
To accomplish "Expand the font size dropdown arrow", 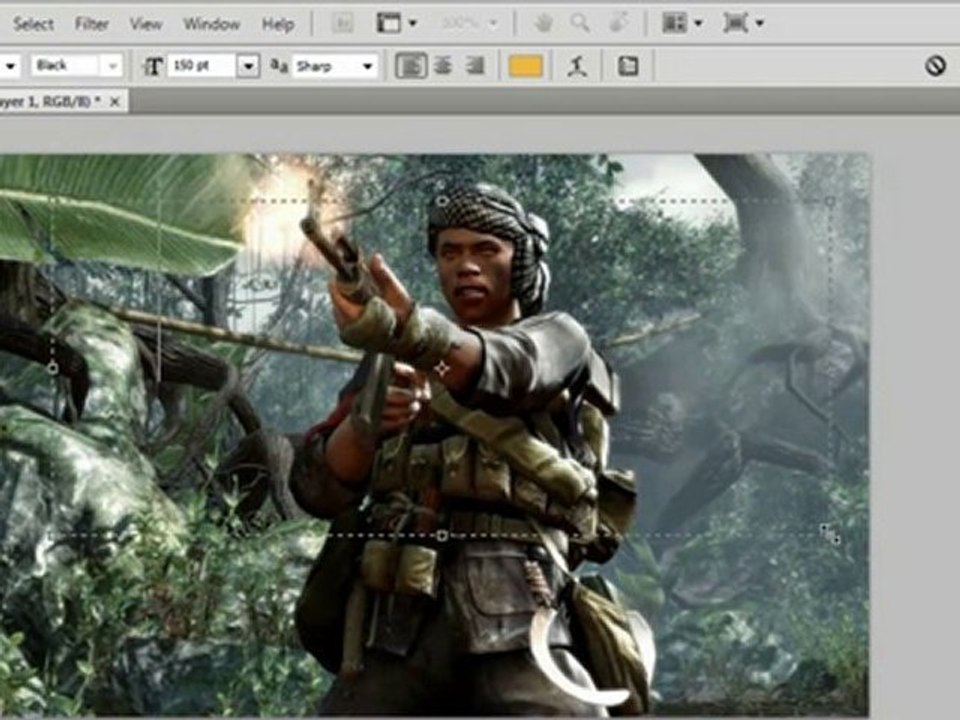I will pos(248,66).
